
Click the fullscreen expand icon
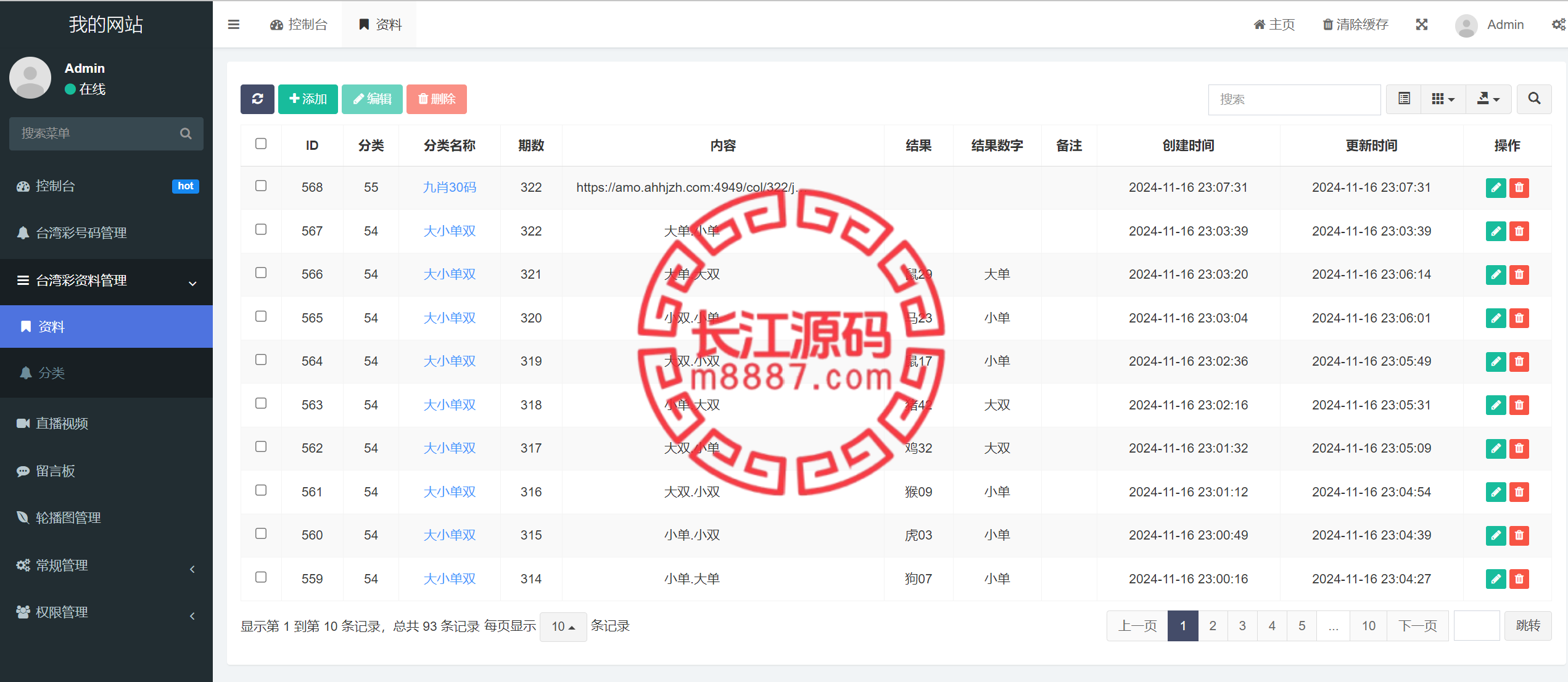pos(1421,25)
